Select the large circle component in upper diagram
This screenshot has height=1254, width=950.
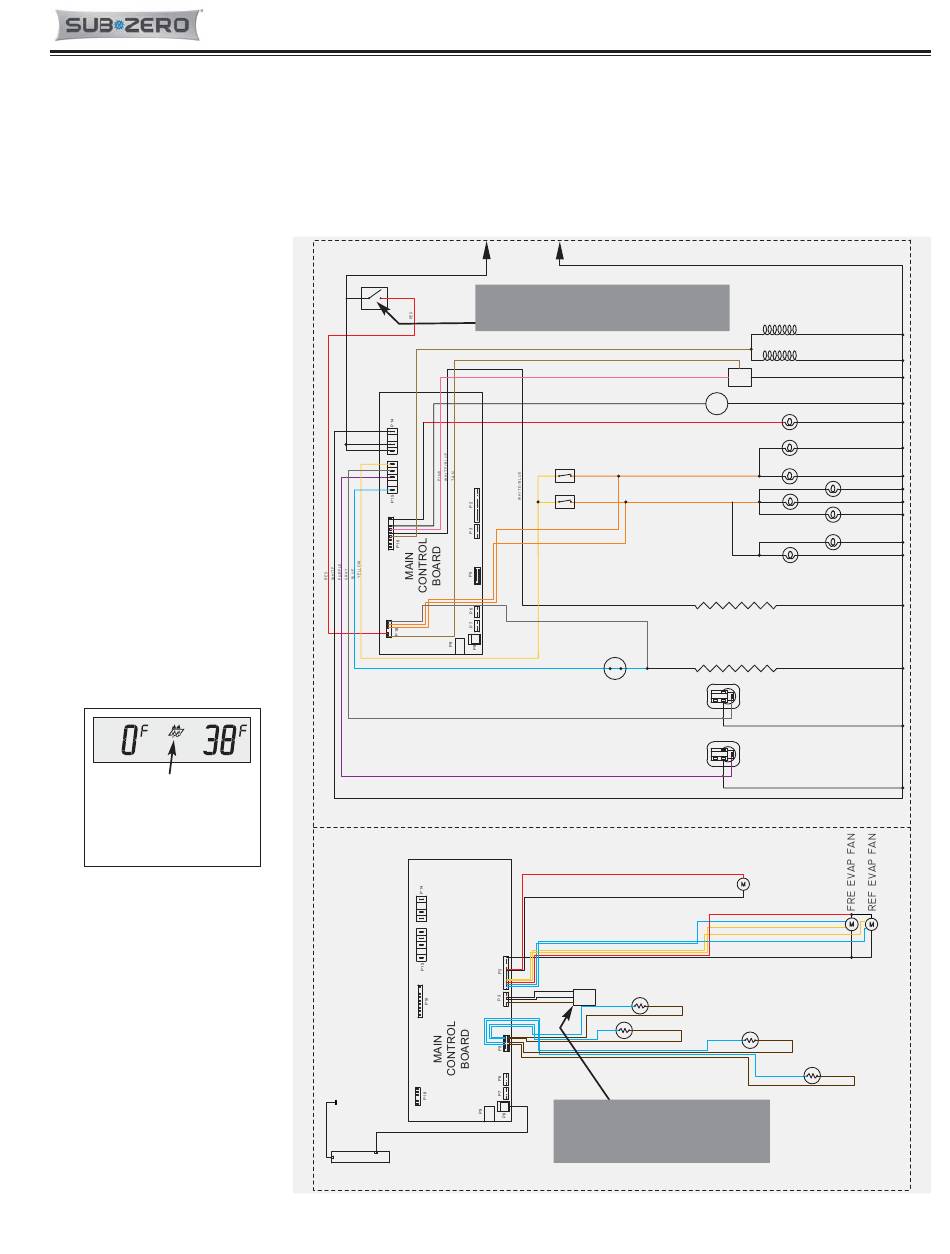click(717, 404)
